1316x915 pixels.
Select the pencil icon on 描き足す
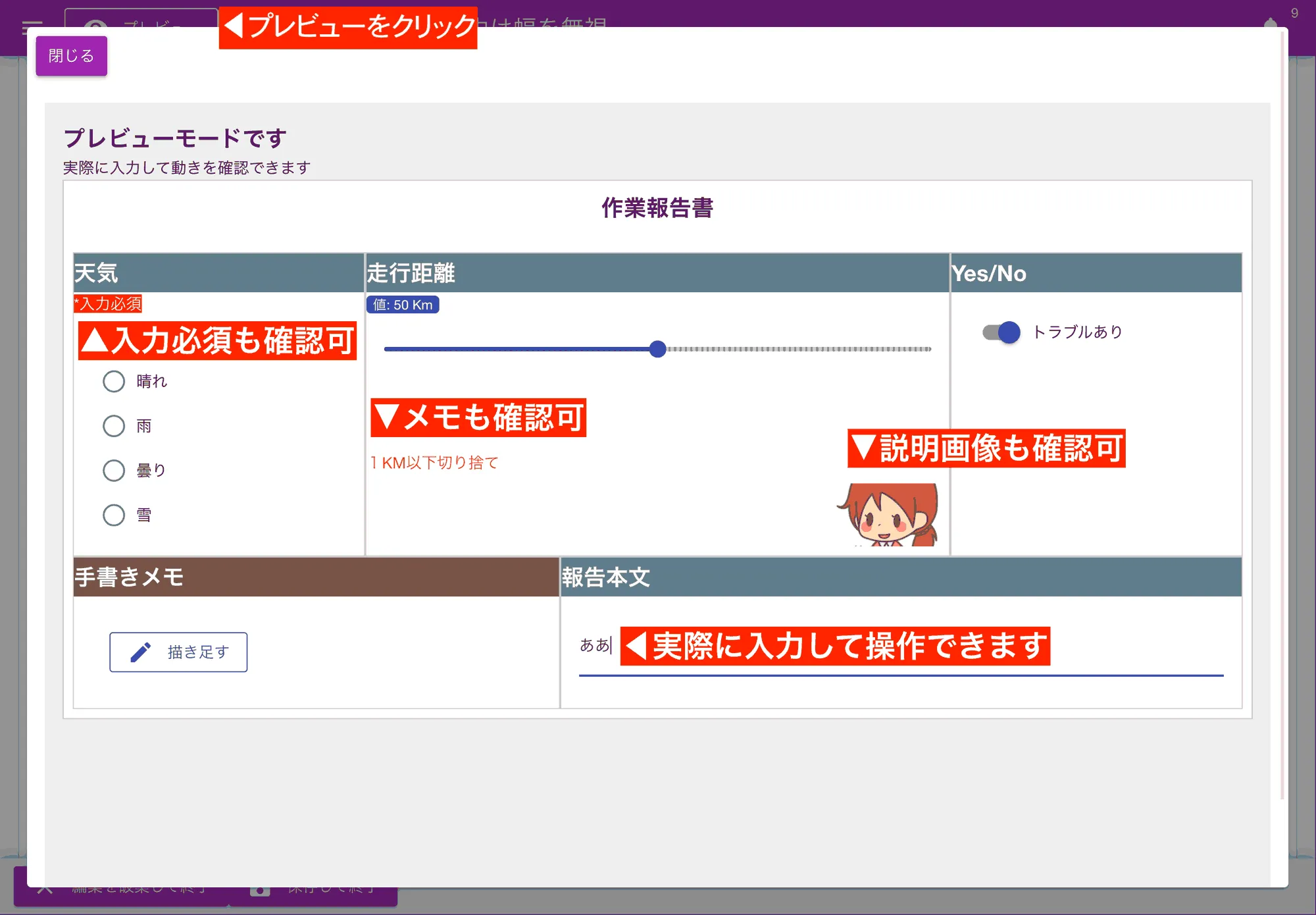(x=140, y=652)
